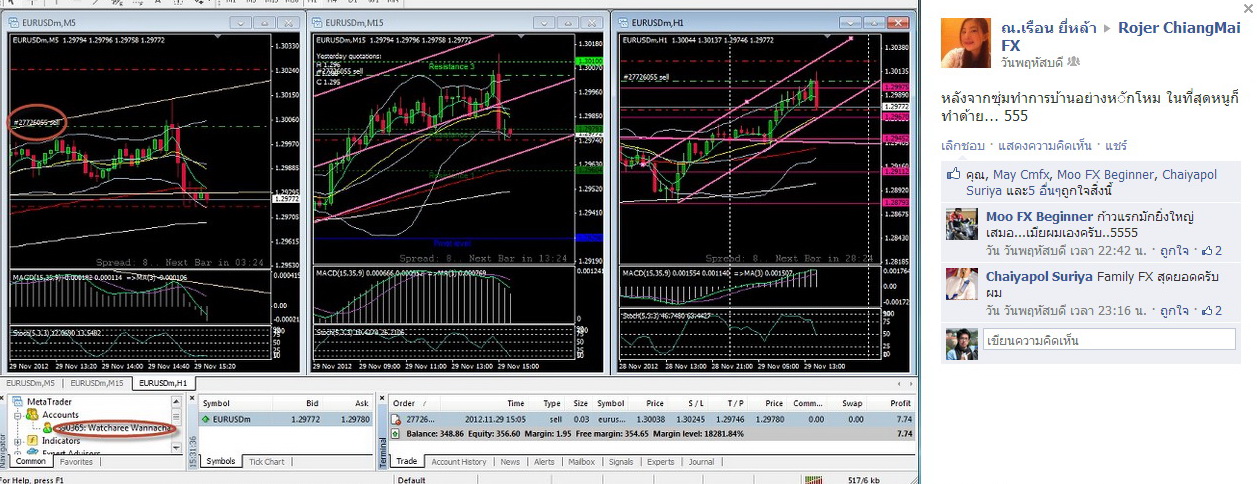This screenshot has width=1257, height=484.
Task: Switch to the EURUSDm,M15 chart tab
Action: 97,383
